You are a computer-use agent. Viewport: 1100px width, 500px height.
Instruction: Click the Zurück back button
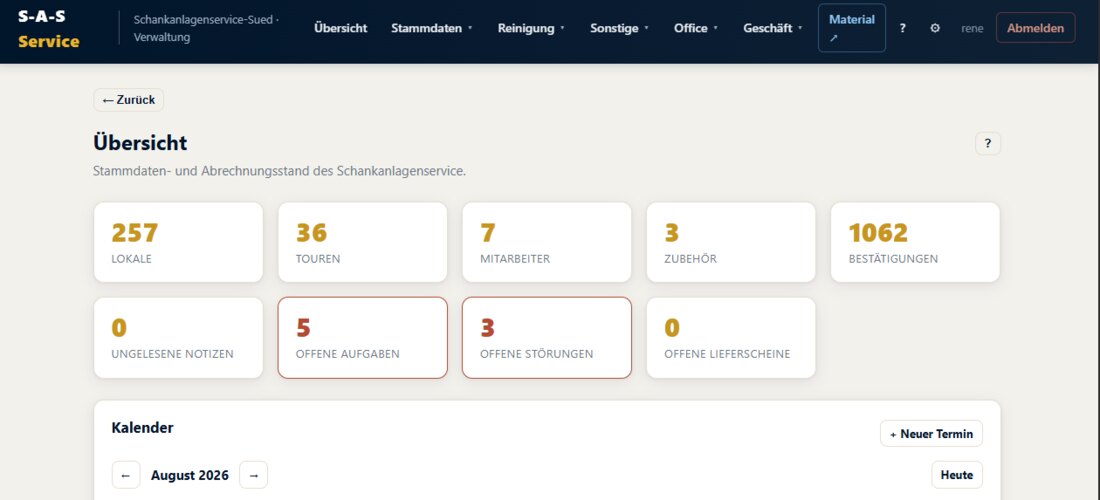click(x=128, y=100)
